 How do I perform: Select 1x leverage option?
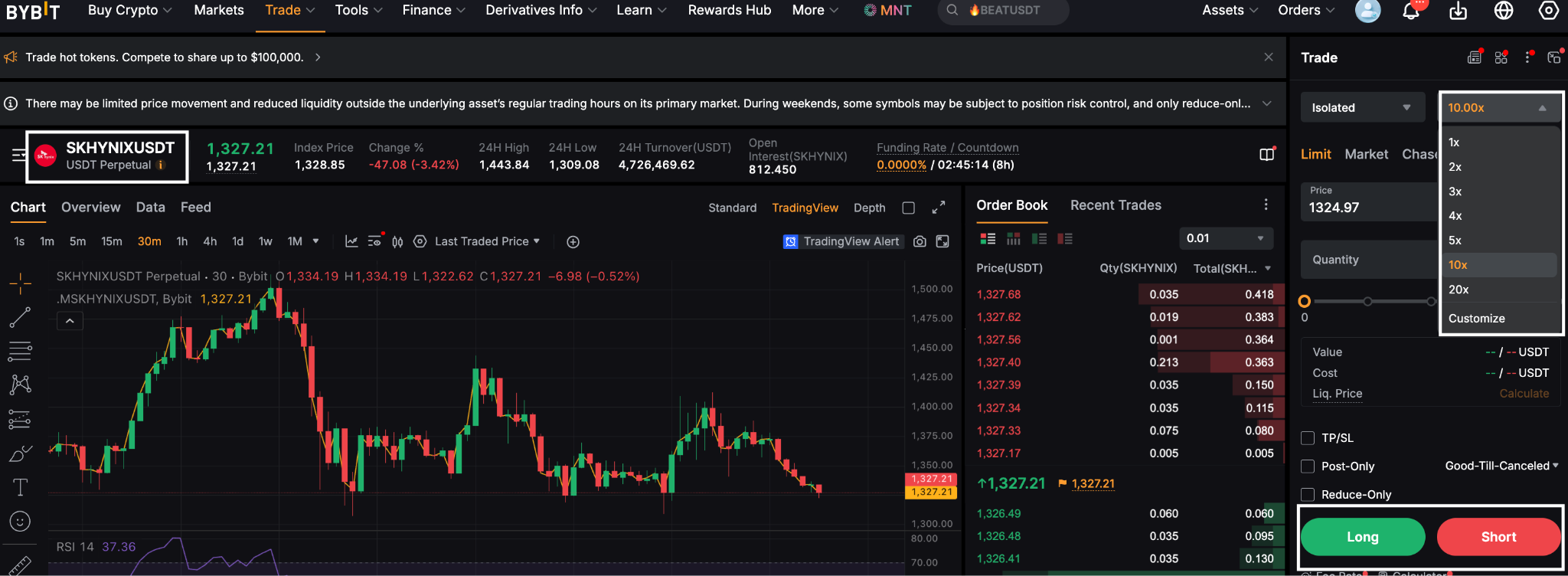pos(1500,142)
